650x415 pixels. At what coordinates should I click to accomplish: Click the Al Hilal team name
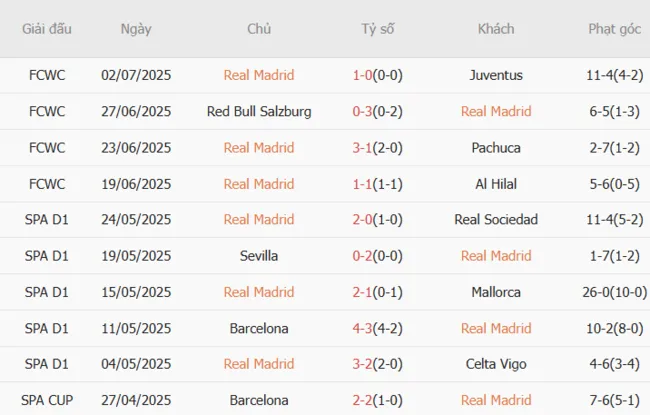(496, 183)
